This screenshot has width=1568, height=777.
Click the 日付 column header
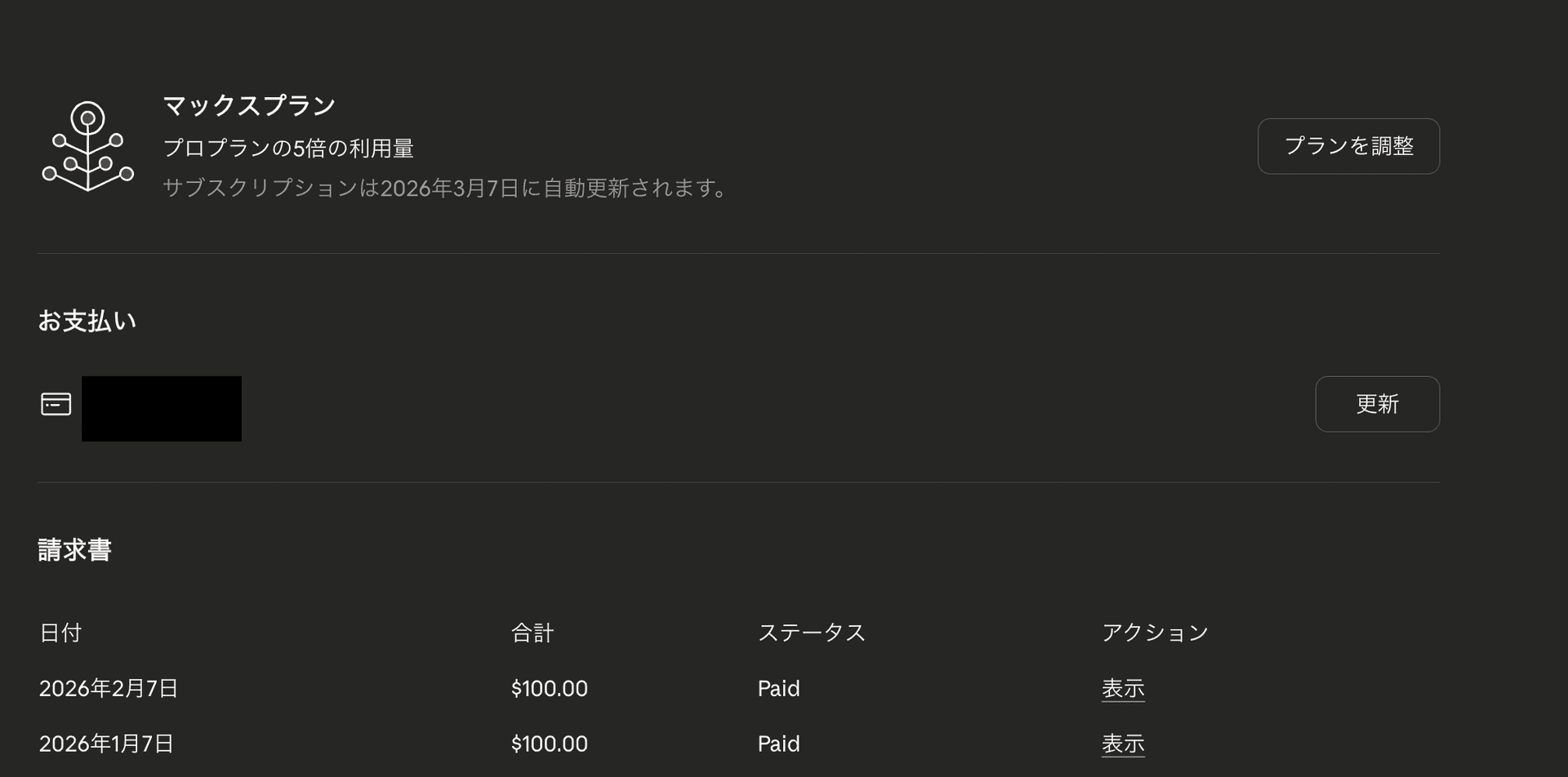click(60, 633)
